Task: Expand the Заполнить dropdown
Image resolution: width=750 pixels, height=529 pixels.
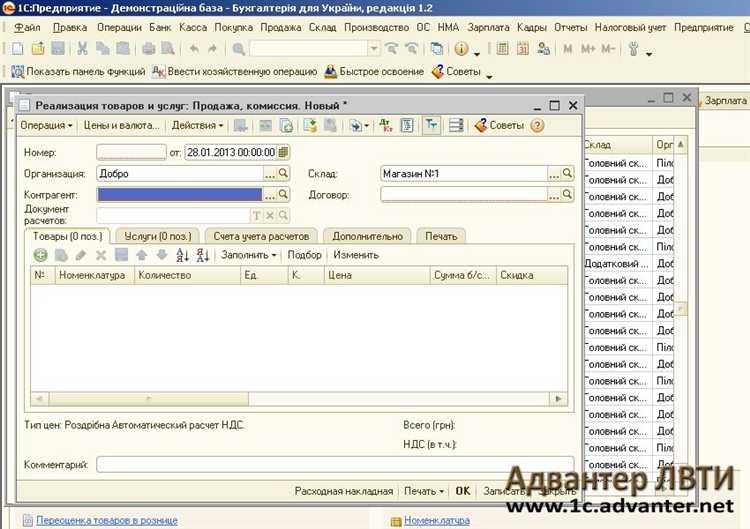Action: click(248, 255)
